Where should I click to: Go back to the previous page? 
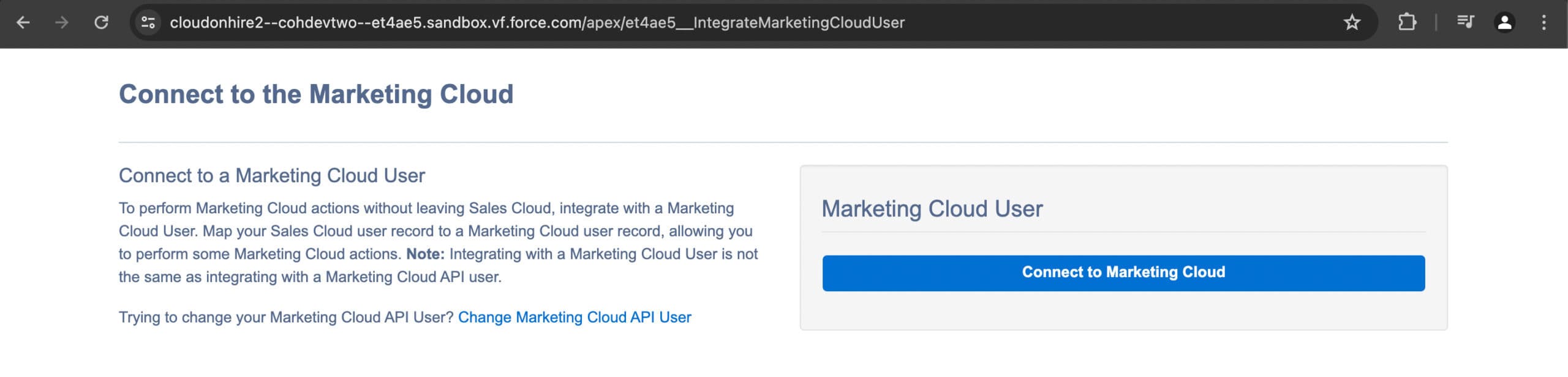click(x=23, y=23)
